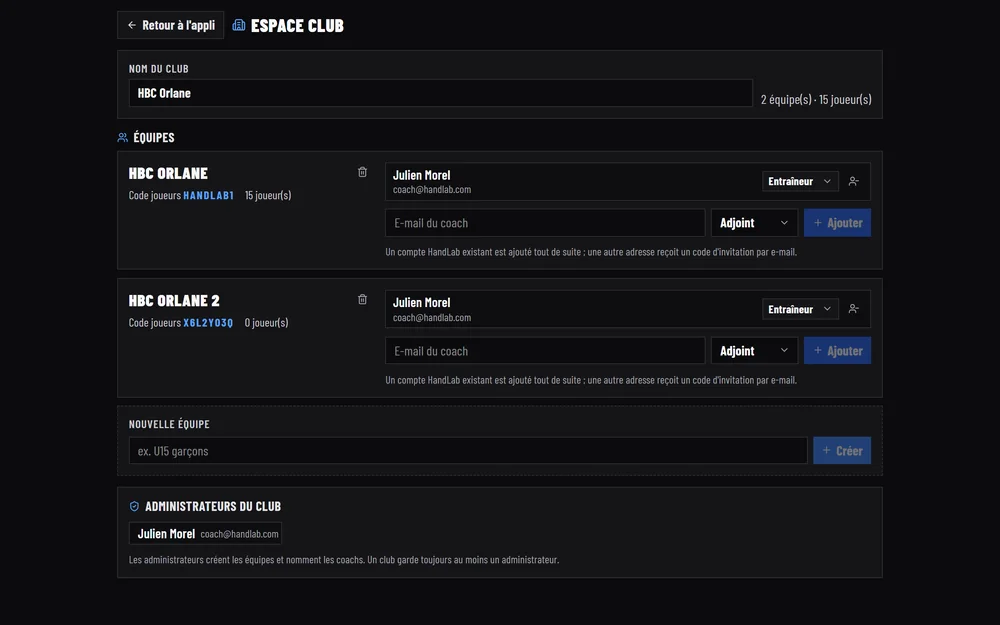Screen dimensions: 1000x625
Task: Open the Adjoint dropdown for HBC ORLANE
Action: (x=754, y=223)
